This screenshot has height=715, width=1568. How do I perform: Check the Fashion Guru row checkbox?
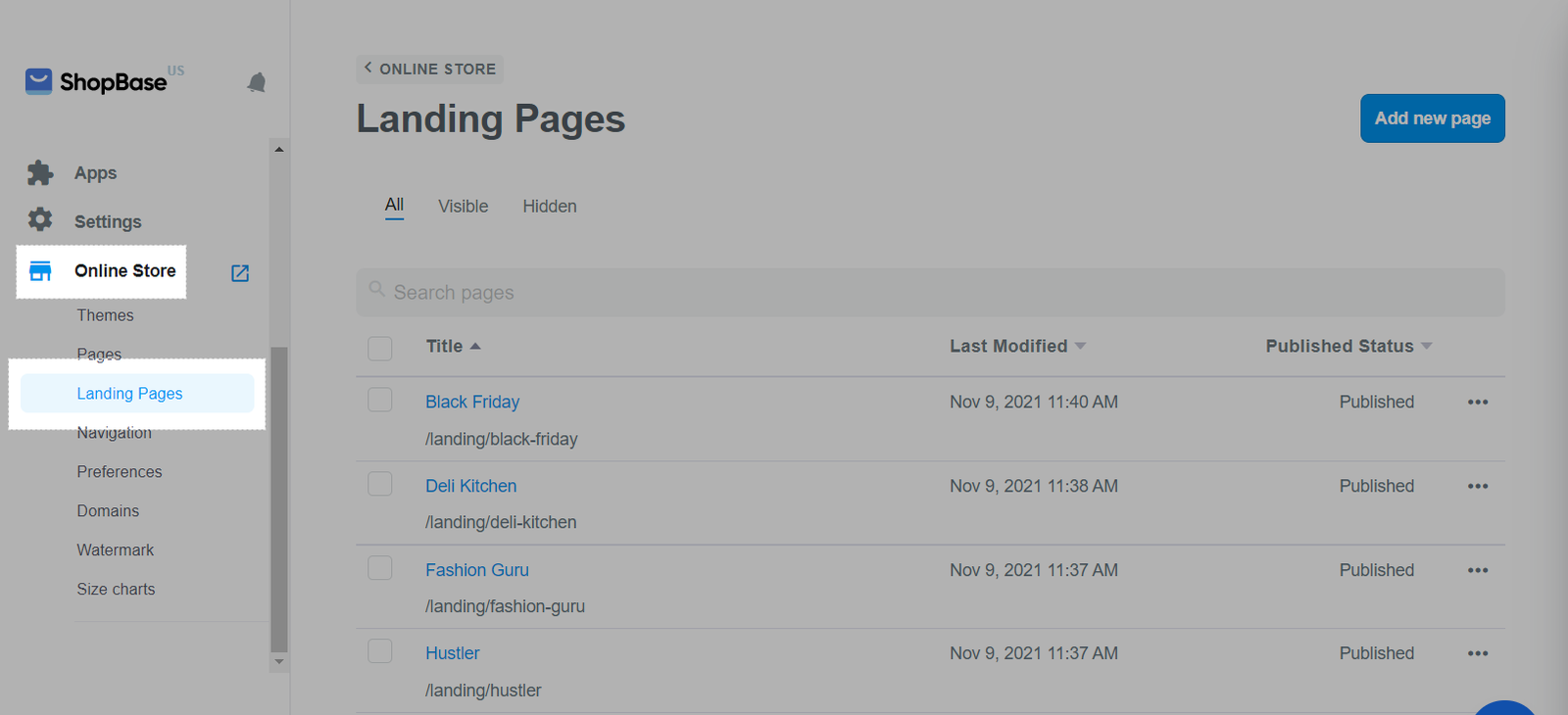pos(380,568)
